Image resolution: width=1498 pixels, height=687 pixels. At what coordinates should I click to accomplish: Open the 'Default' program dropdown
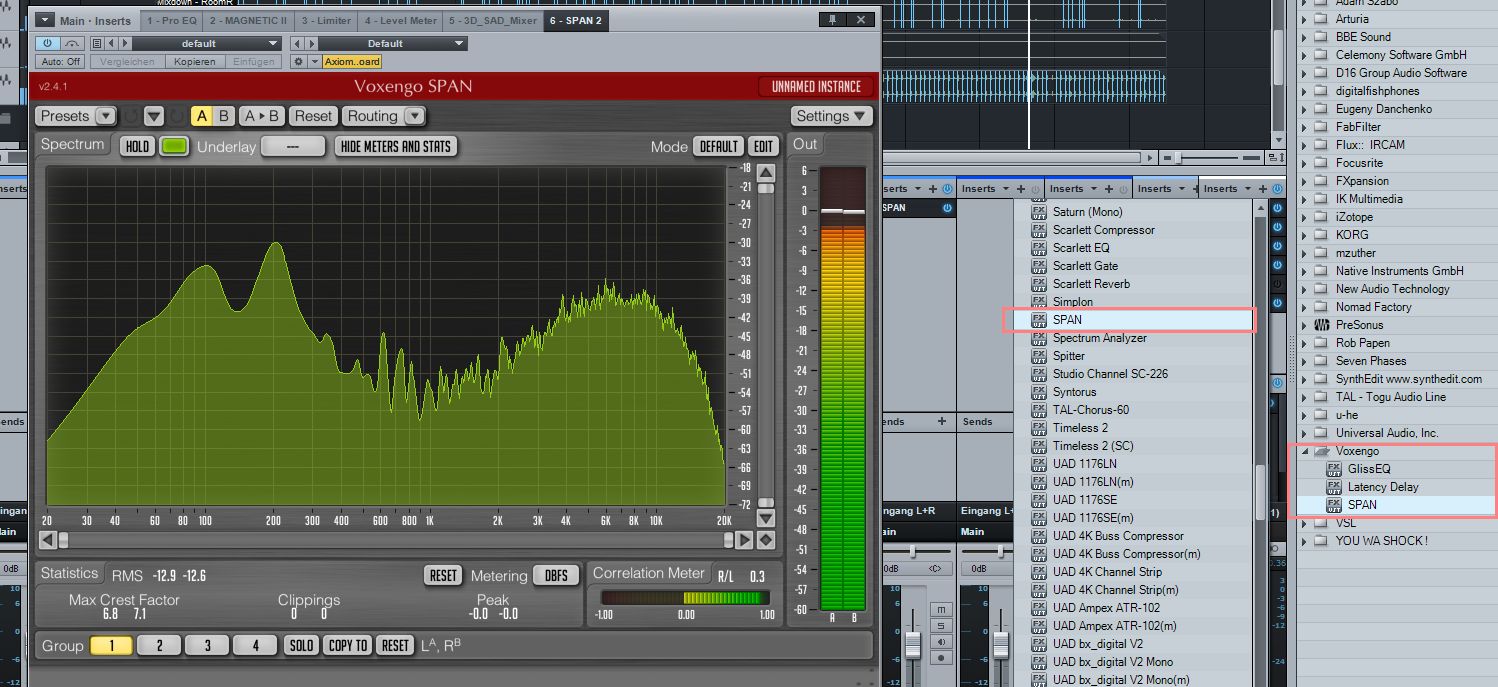(392, 43)
